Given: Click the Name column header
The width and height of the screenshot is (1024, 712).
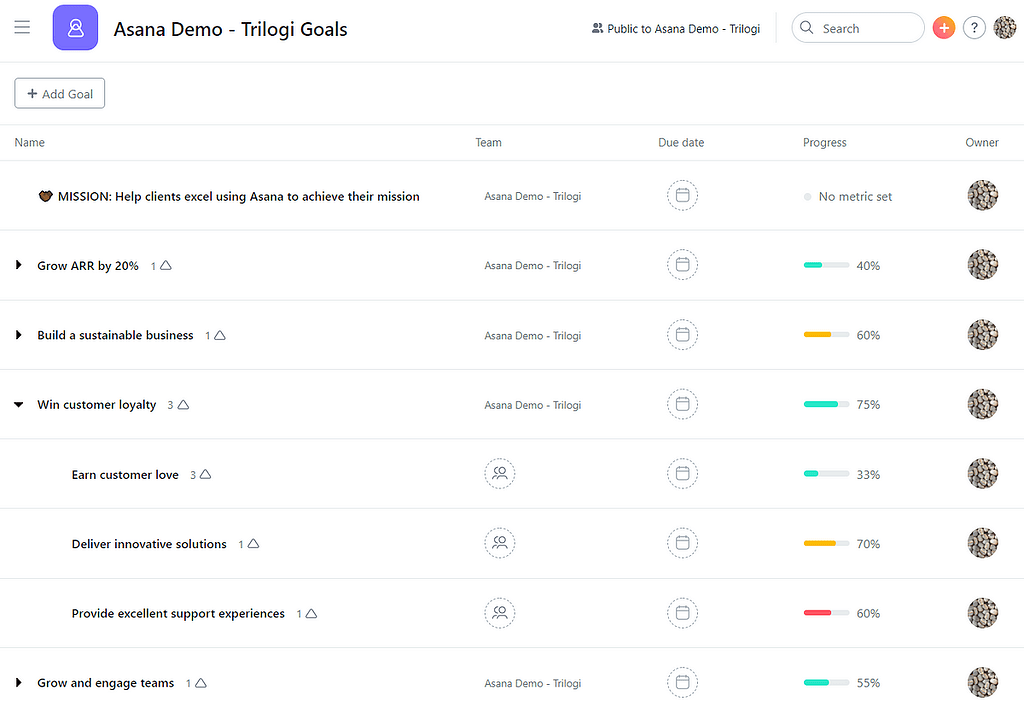Looking at the screenshot, I should (x=29, y=142).
